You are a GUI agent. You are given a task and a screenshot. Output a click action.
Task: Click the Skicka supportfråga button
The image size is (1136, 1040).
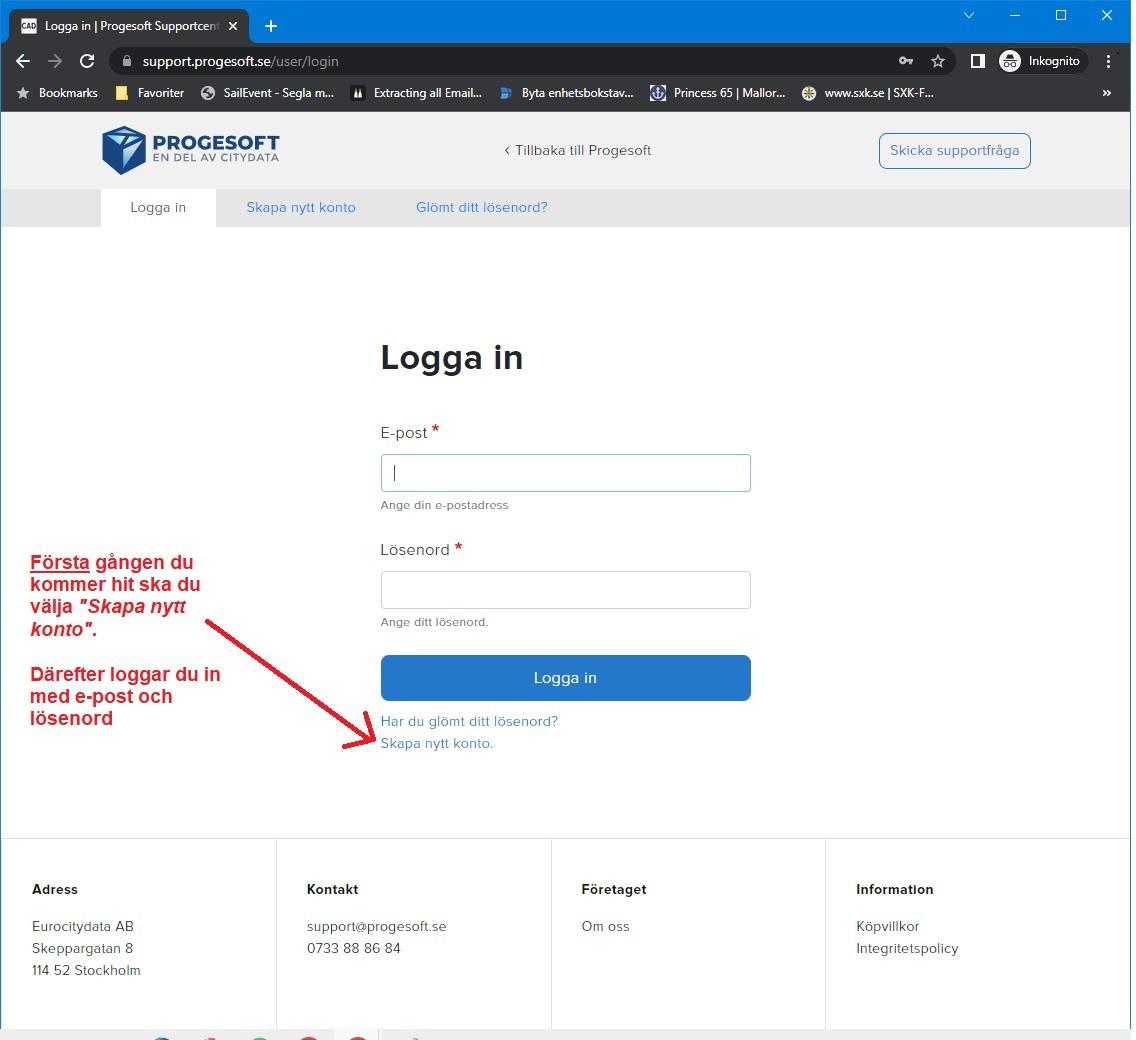(x=954, y=151)
